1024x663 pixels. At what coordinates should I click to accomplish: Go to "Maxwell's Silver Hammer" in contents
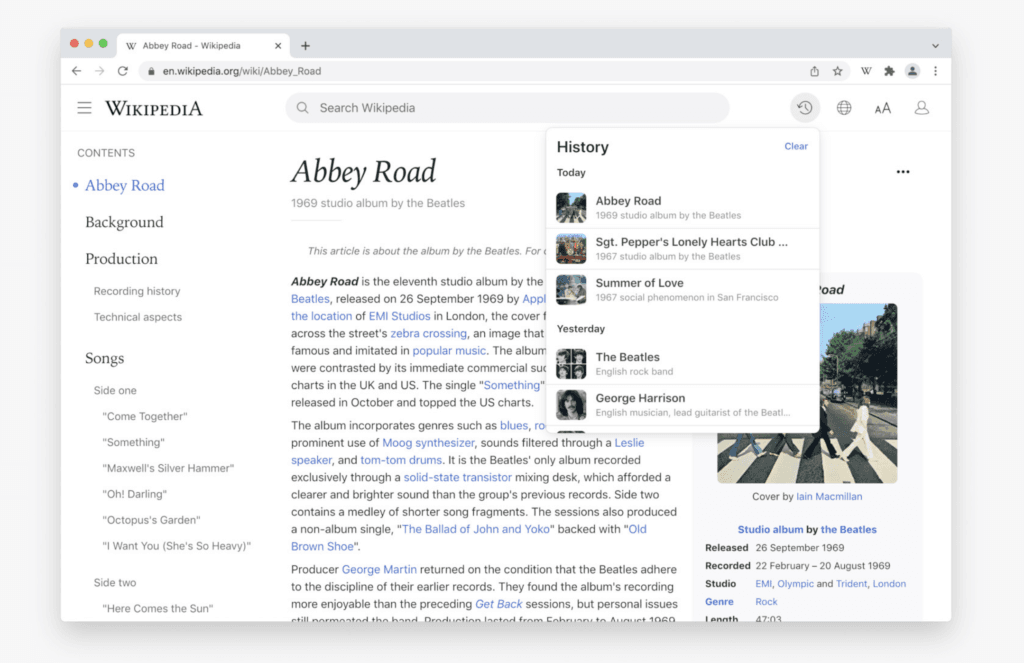coord(168,468)
